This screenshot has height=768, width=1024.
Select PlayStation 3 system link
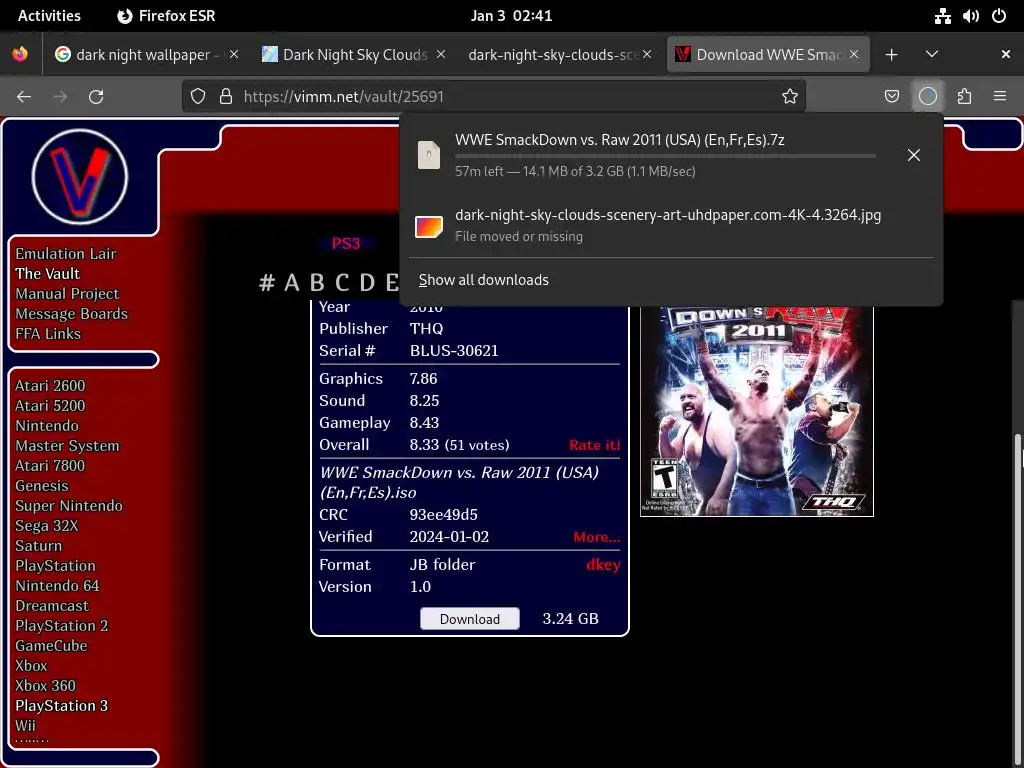click(x=62, y=706)
